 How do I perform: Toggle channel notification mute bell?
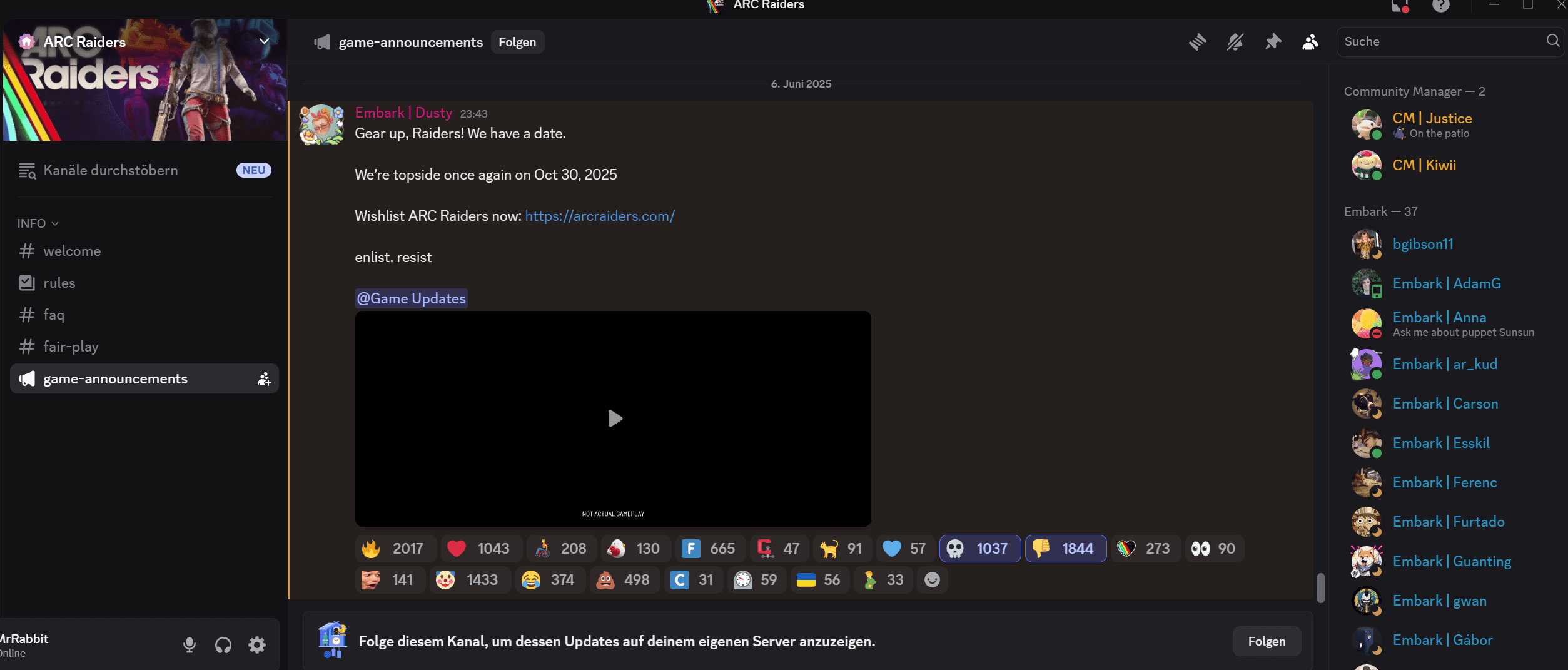1235,42
